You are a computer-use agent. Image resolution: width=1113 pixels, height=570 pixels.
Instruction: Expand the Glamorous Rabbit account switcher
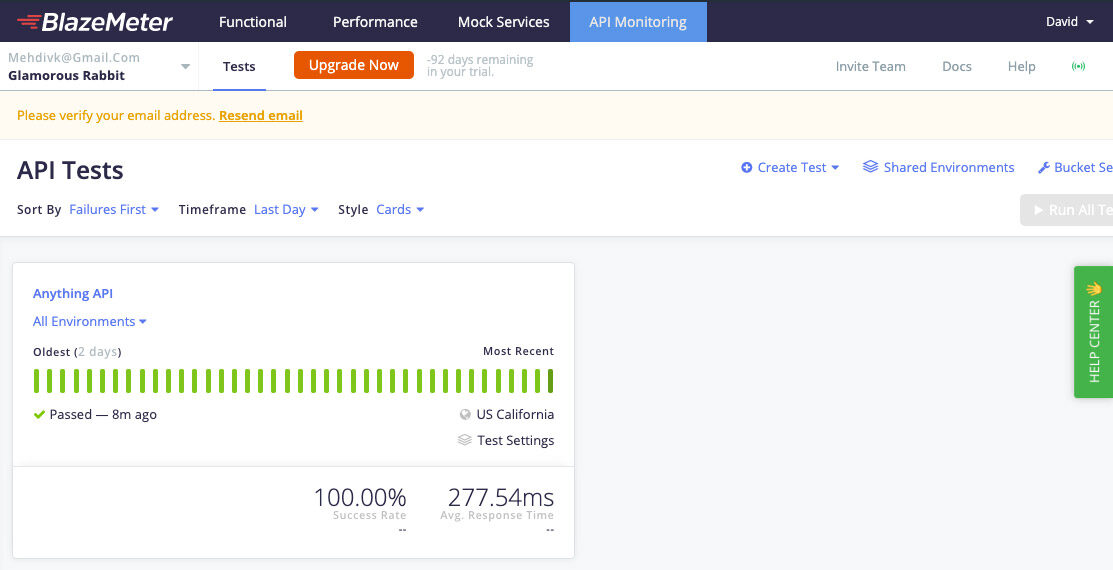185,67
